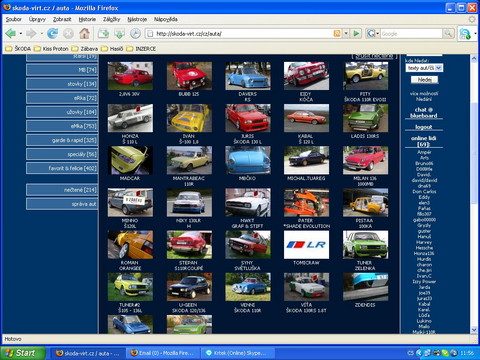Open the Záložky menu

(112, 19)
